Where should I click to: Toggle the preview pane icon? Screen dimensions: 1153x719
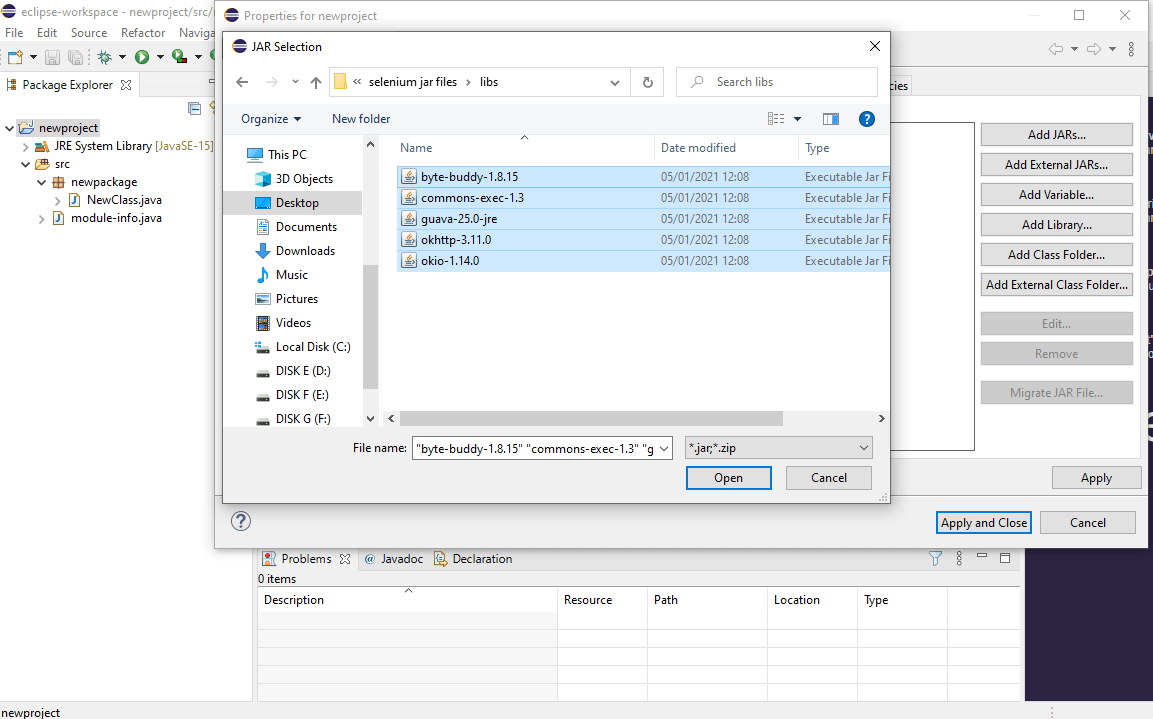[x=830, y=119]
